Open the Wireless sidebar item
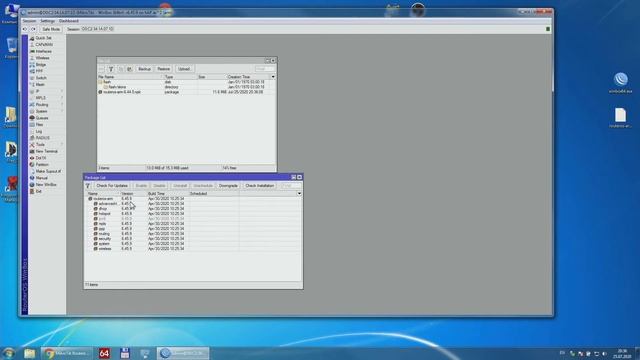640x360 pixels. pyautogui.click(x=42, y=58)
